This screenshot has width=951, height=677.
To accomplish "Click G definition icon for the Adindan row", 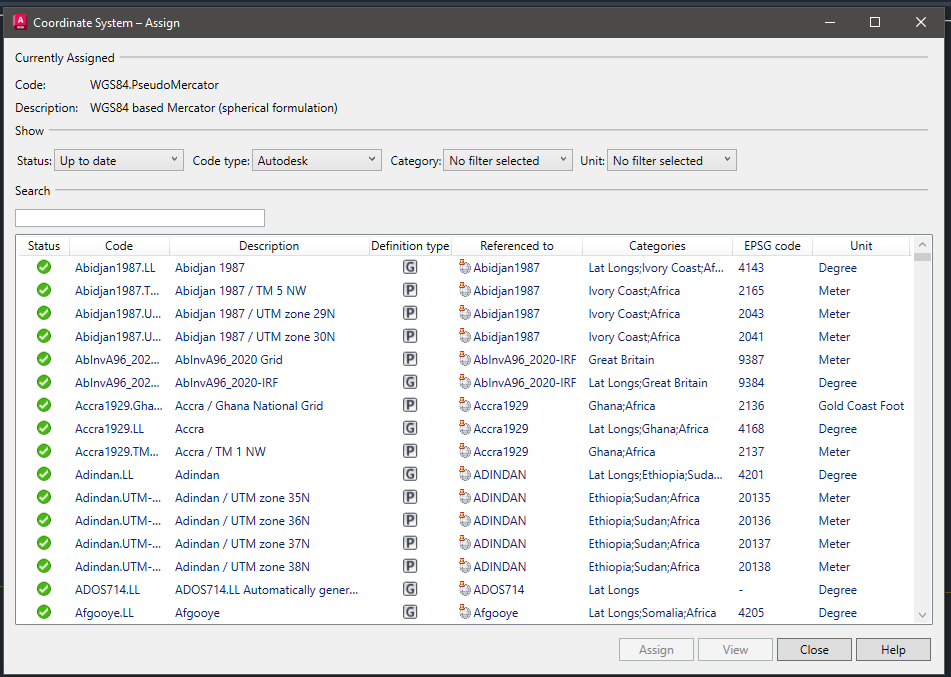I will 410,474.
